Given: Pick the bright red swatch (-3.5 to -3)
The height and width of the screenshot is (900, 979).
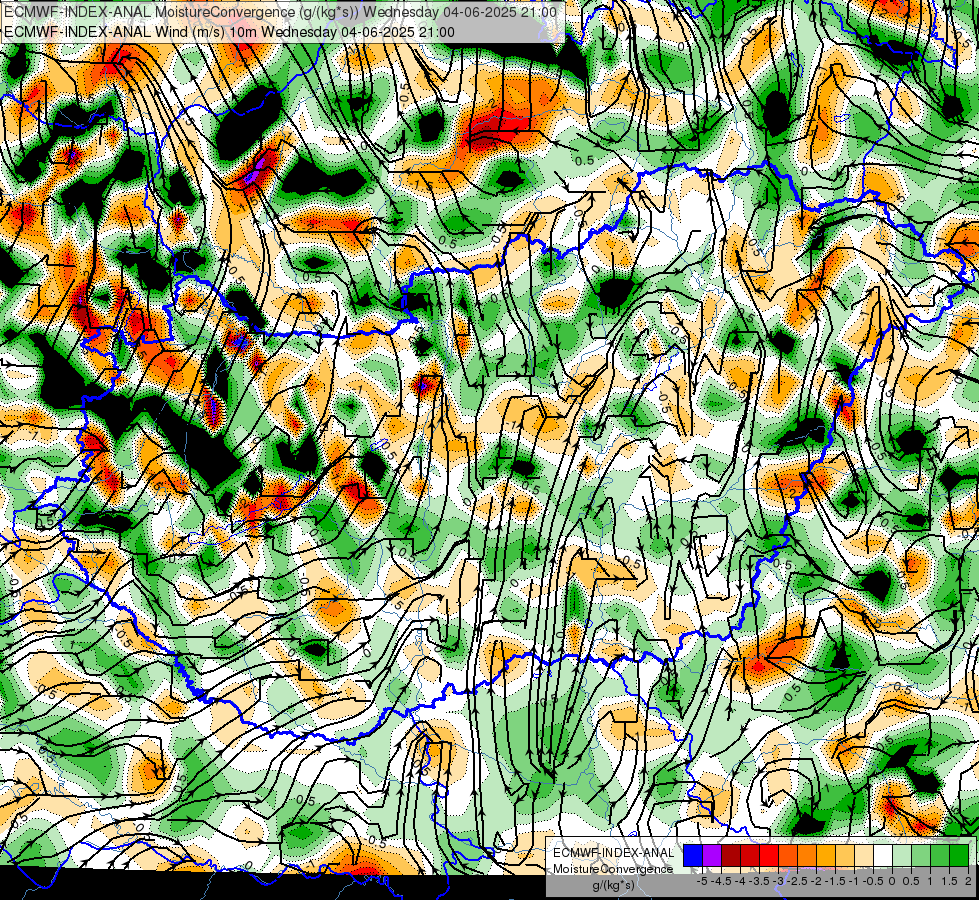Looking at the screenshot, I should pyautogui.click(x=769, y=855).
